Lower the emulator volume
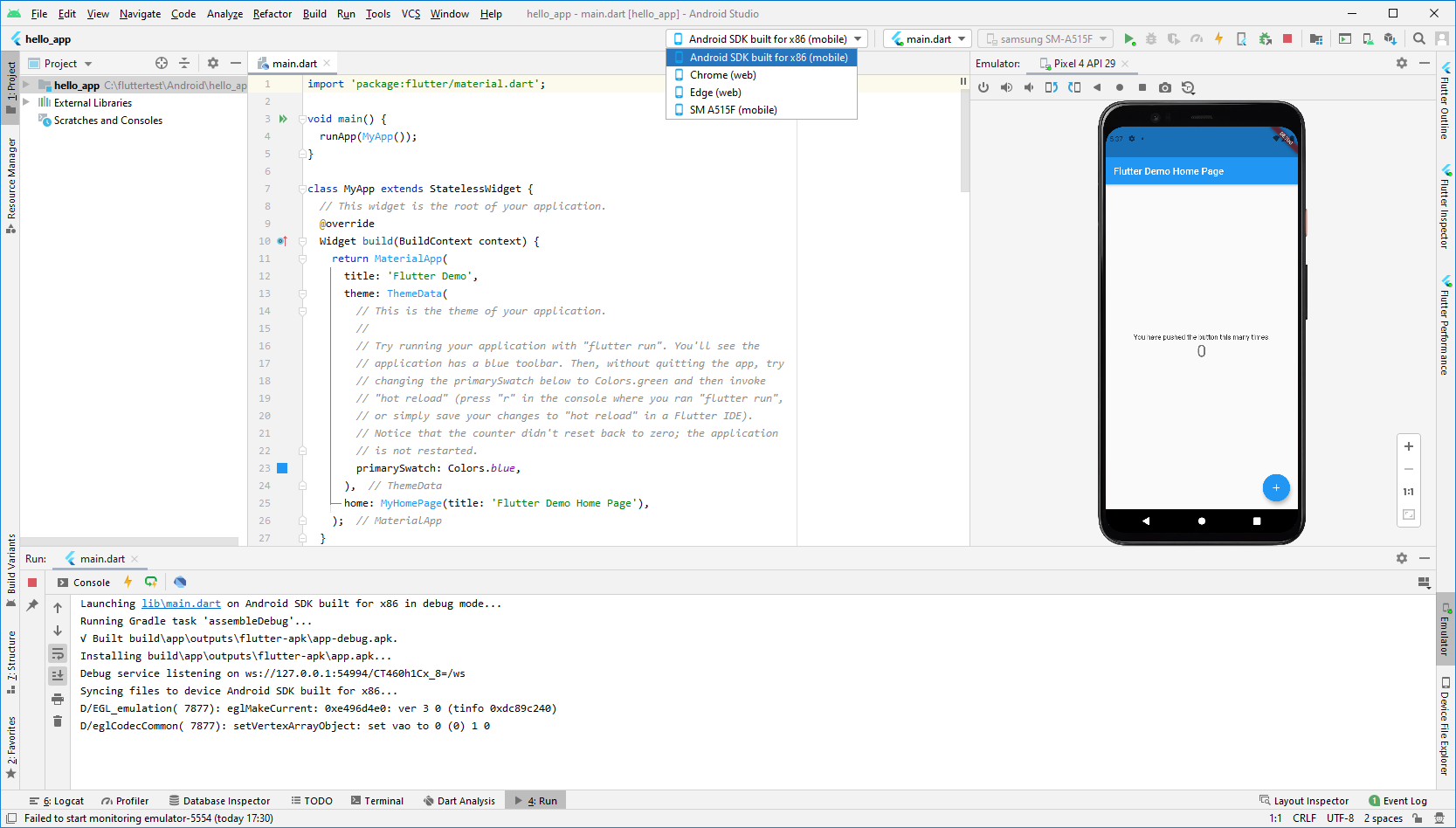Image resolution: width=1456 pixels, height=828 pixels. (1029, 87)
